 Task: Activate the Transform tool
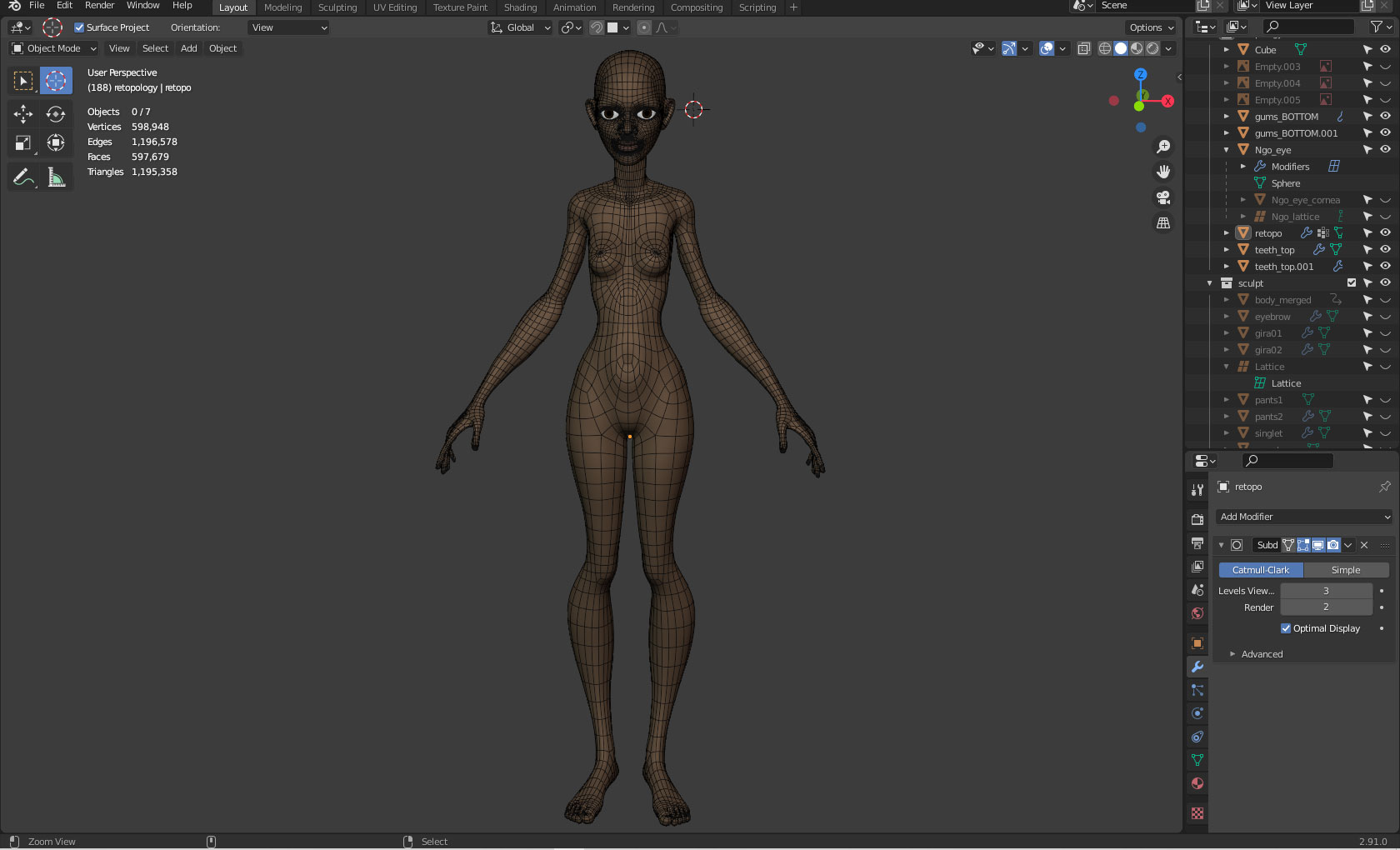tap(56, 143)
